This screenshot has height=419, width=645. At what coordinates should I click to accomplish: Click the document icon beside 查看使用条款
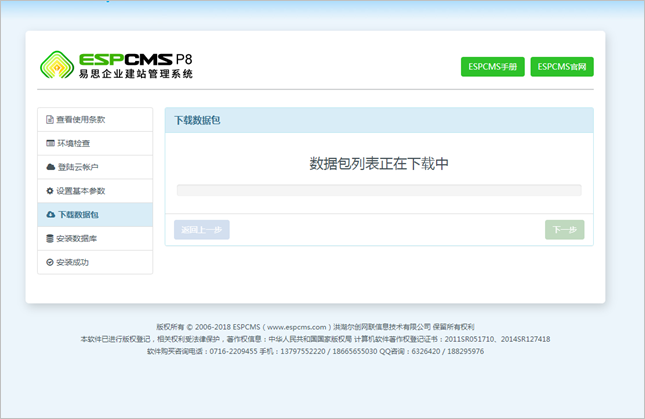tap(50, 120)
